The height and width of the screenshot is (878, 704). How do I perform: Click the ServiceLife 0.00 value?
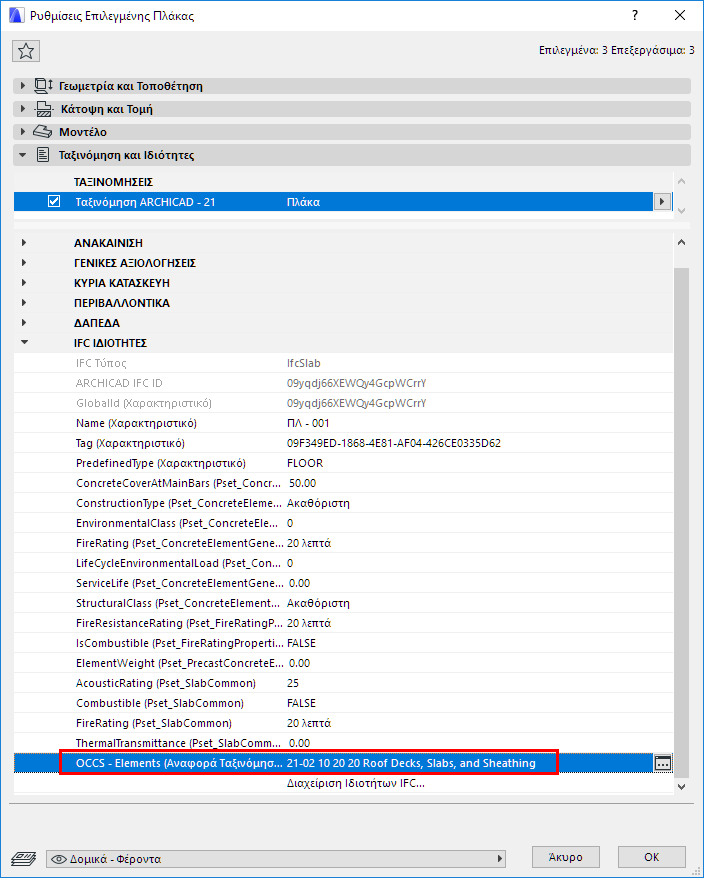coord(300,583)
